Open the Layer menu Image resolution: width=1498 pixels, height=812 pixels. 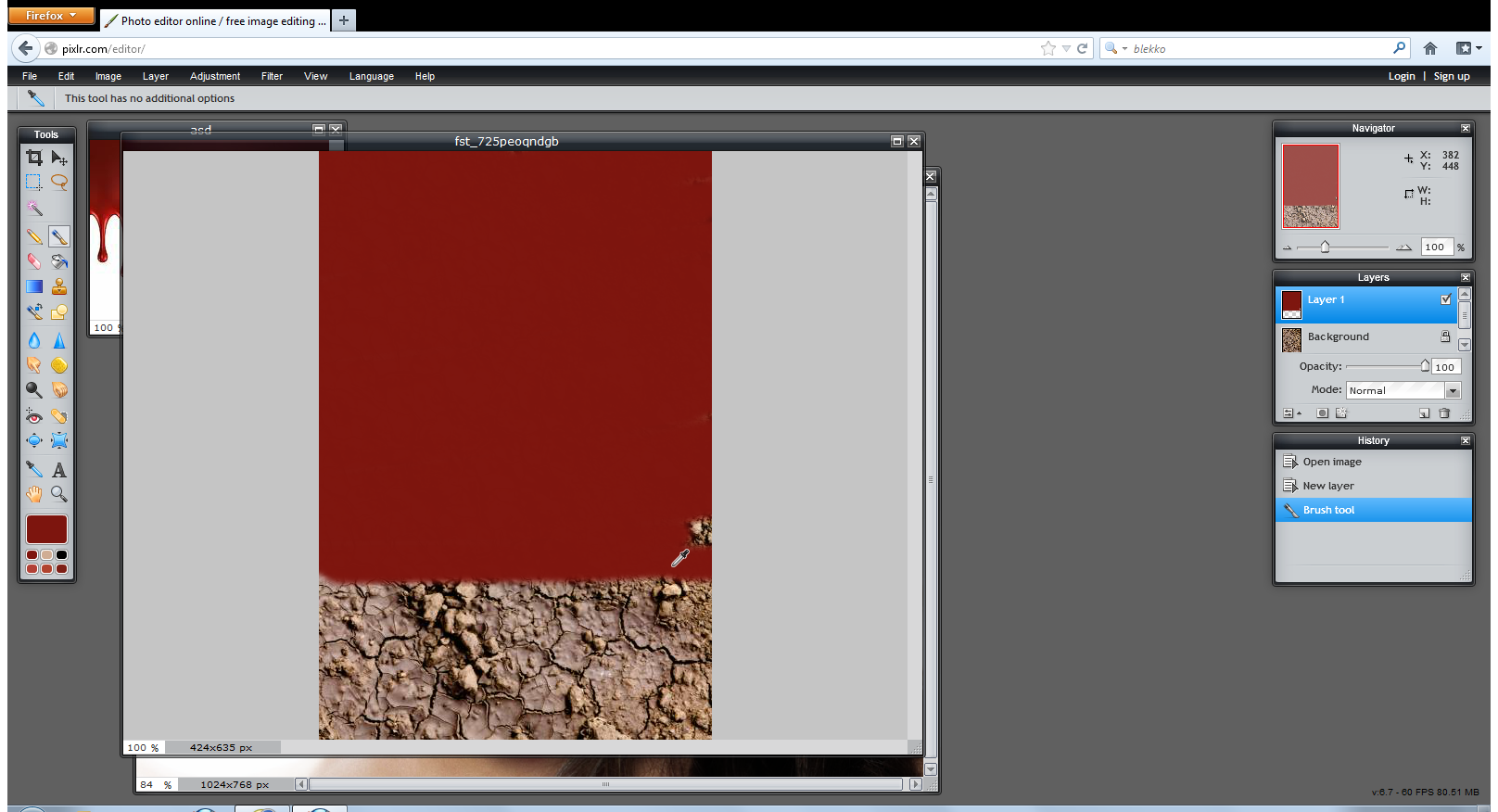156,76
